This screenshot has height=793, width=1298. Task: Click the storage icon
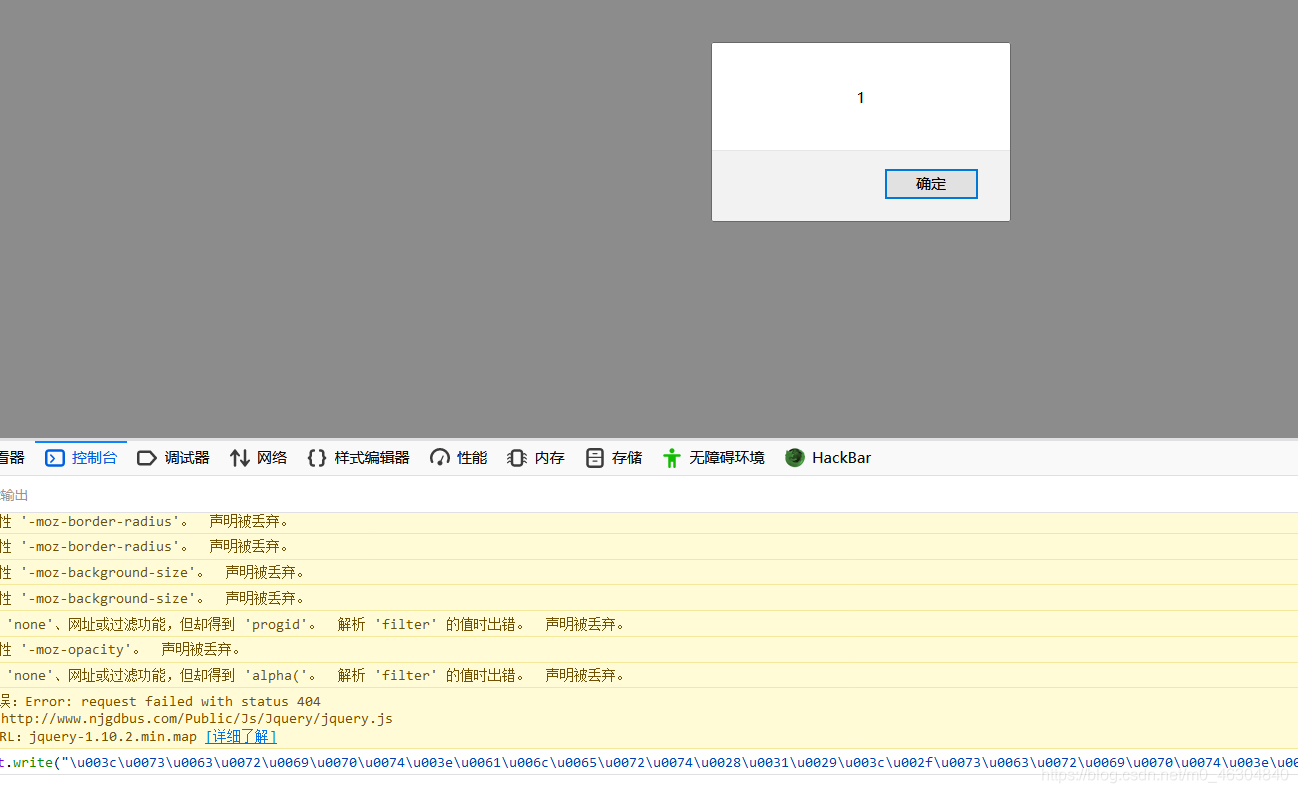[x=595, y=458]
